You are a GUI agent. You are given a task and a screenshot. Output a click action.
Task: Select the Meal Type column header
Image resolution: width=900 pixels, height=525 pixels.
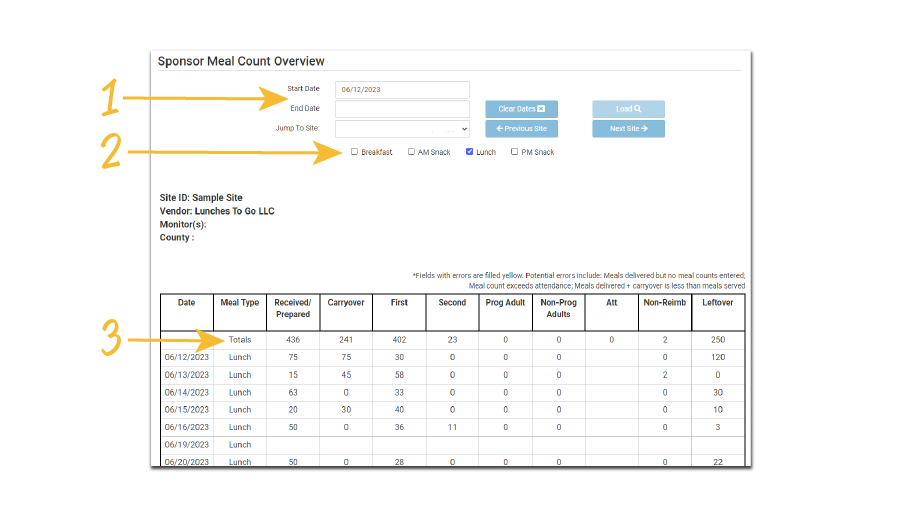[x=240, y=302]
